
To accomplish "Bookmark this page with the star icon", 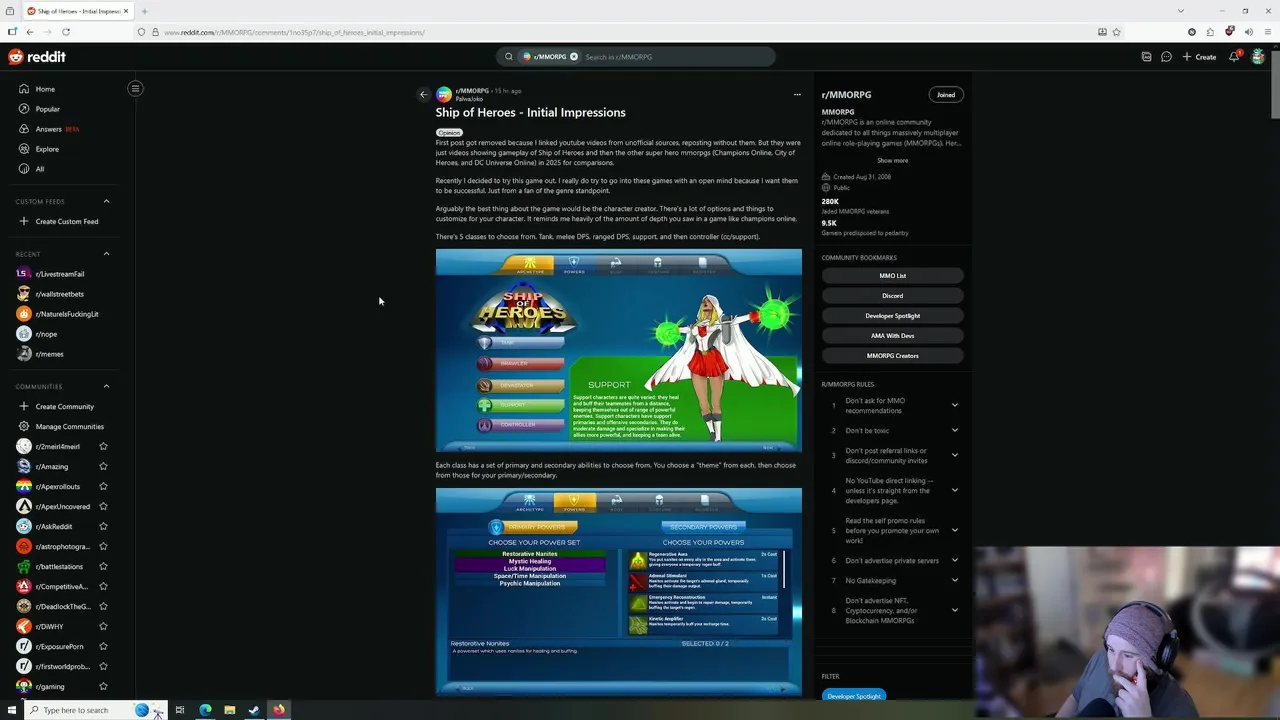I will (x=1116, y=32).
